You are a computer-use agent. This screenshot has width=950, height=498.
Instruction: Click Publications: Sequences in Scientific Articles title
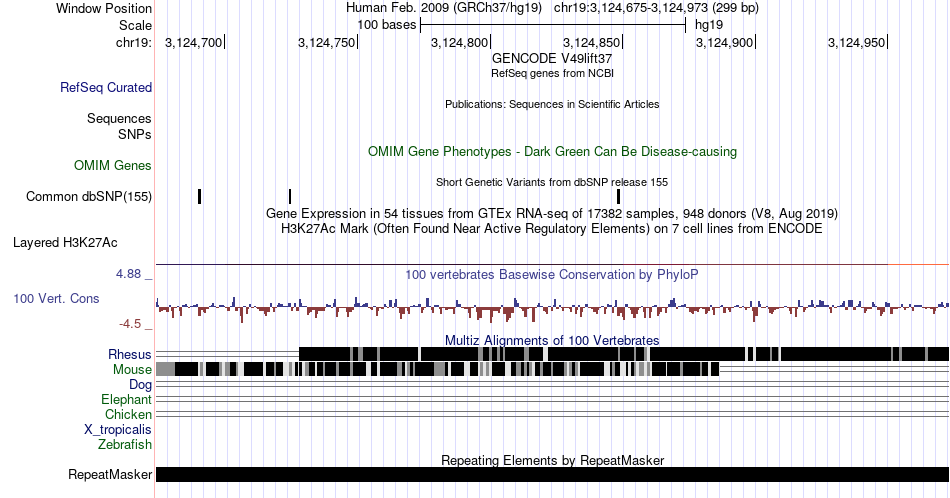tap(552, 104)
